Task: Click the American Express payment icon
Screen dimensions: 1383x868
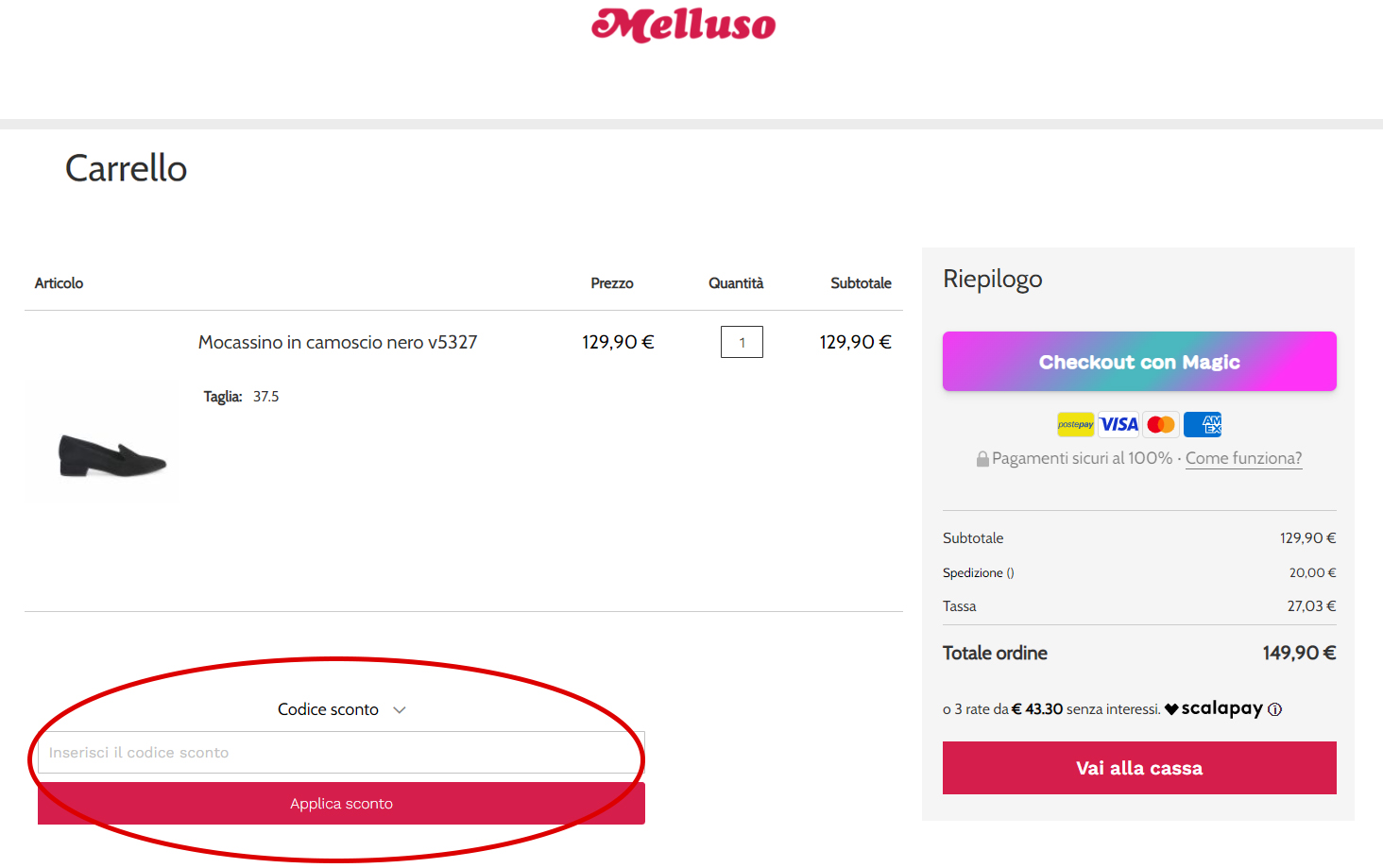Action: click(1202, 424)
